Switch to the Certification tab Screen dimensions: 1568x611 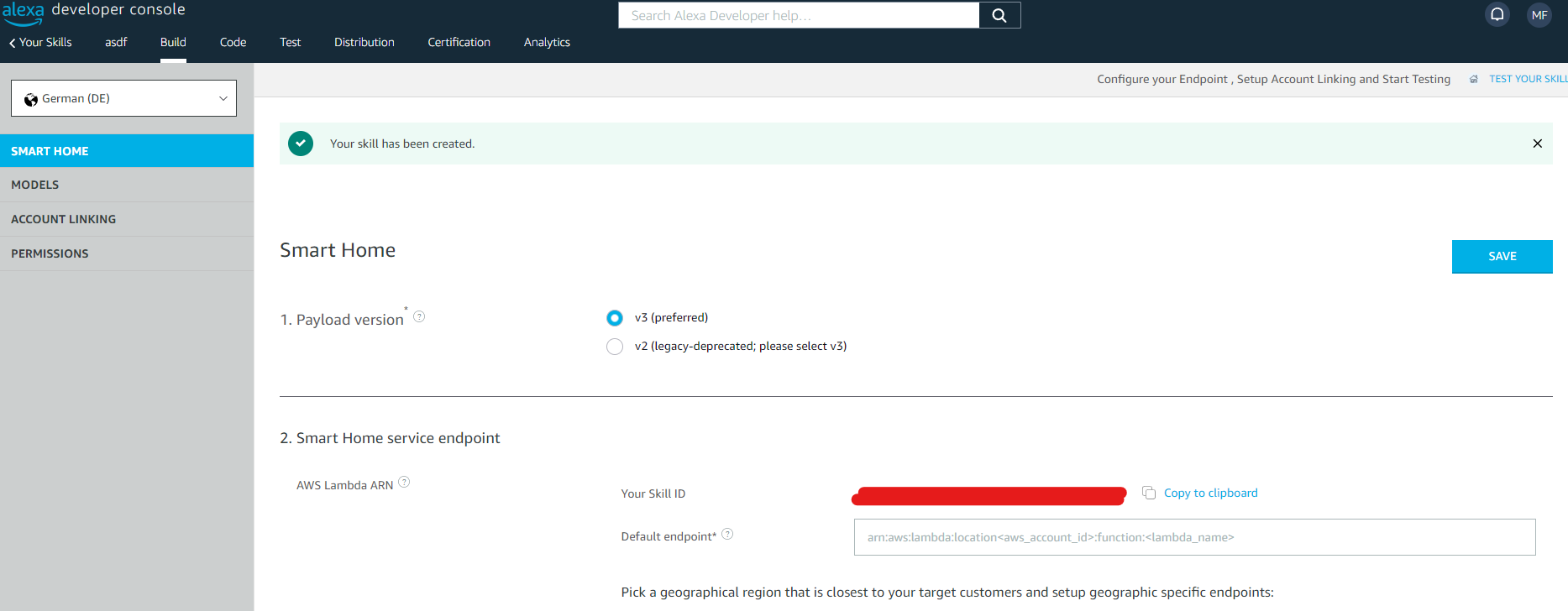click(x=459, y=42)
